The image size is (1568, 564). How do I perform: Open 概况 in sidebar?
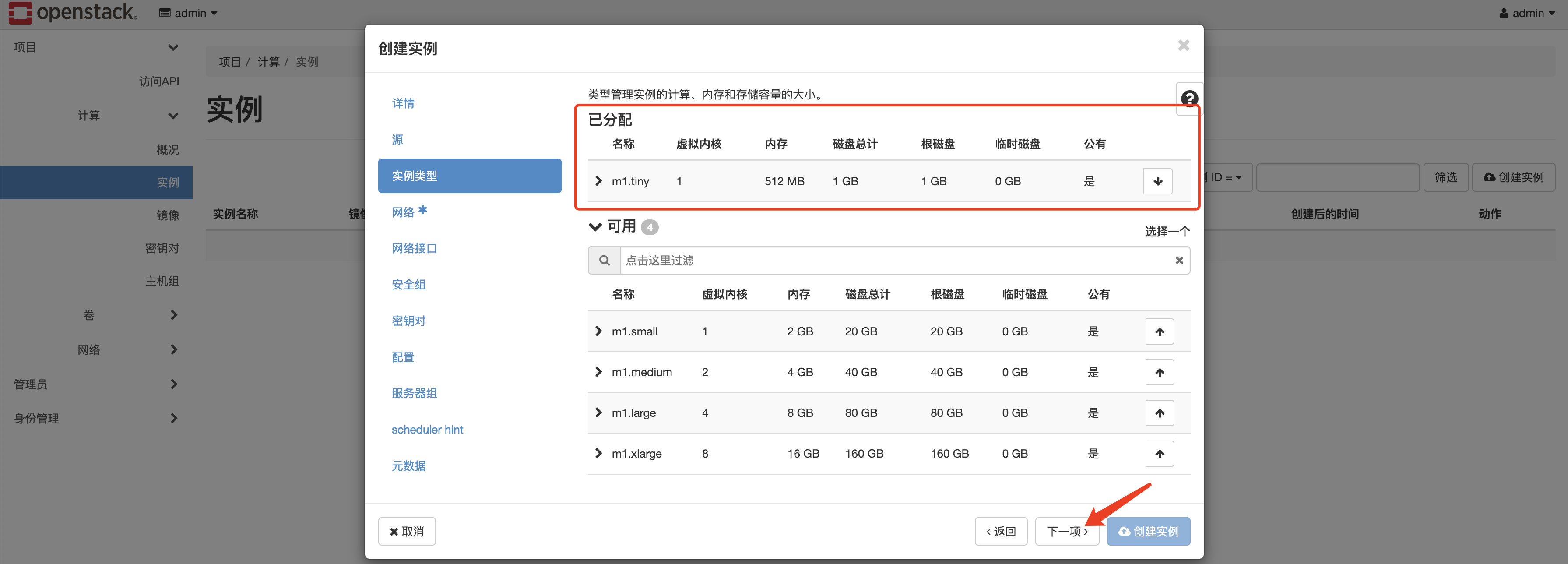(x=167, y=149)
